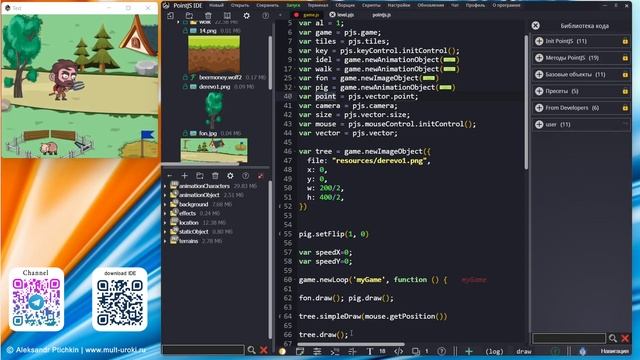Viewport: 640px width, 360px height.
Task: Open project settings gear in top toolbar
Action: click(247, 16)
